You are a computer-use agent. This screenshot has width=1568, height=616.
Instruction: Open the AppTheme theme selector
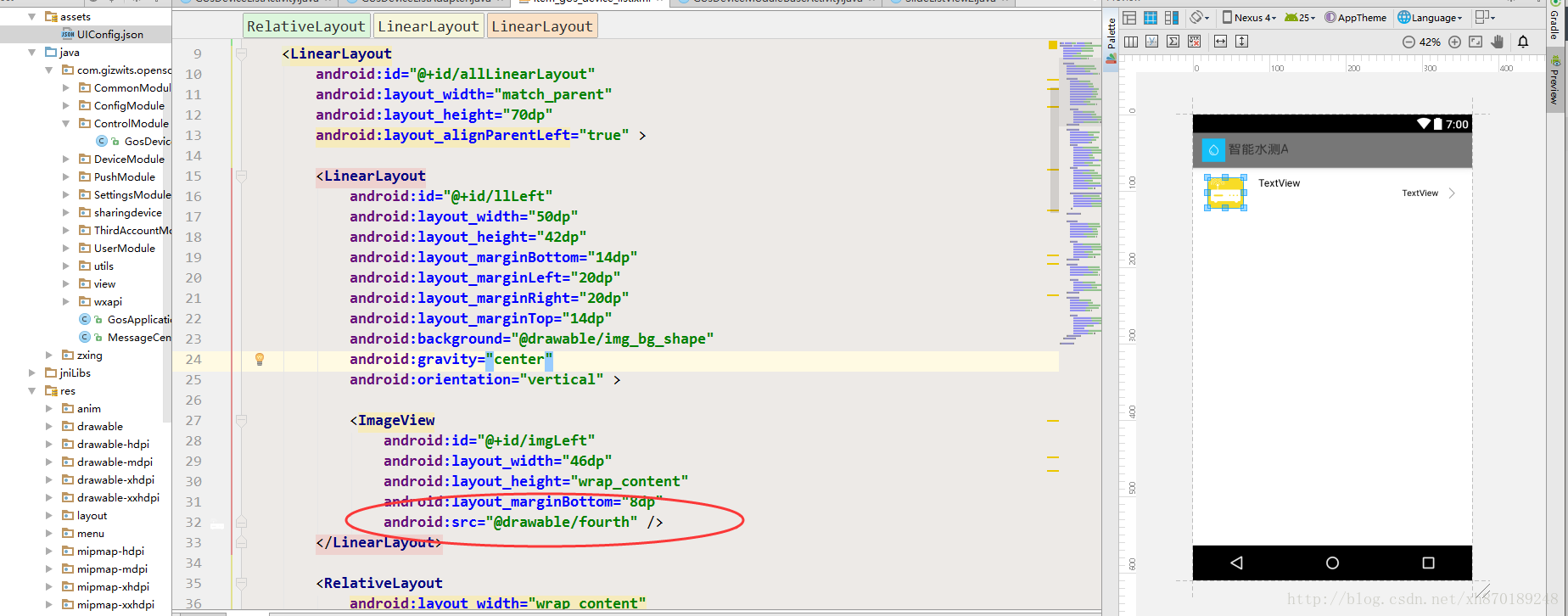pos(1356,18)
